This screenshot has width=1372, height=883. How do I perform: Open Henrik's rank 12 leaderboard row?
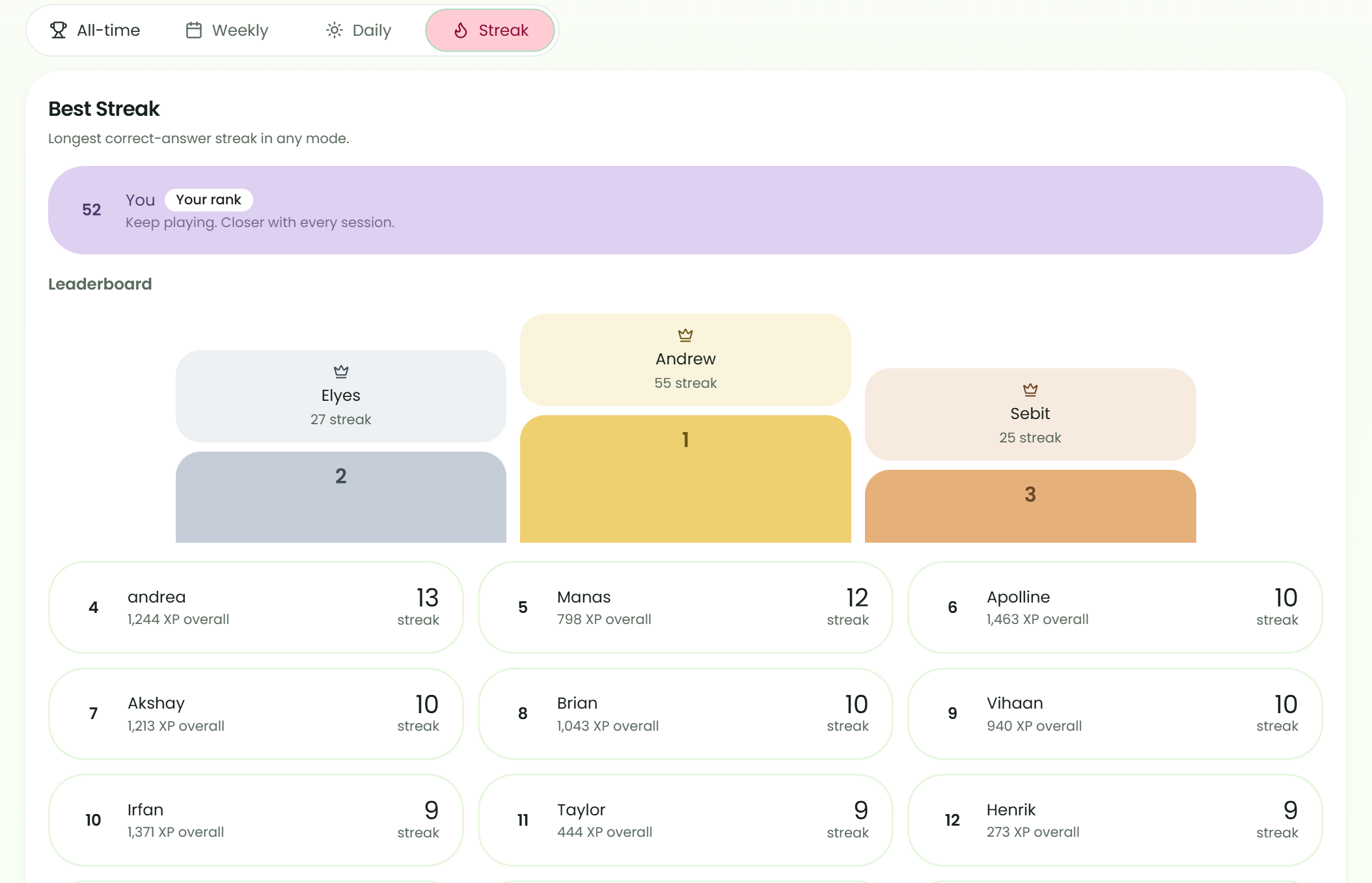(x=1115, y=820)
